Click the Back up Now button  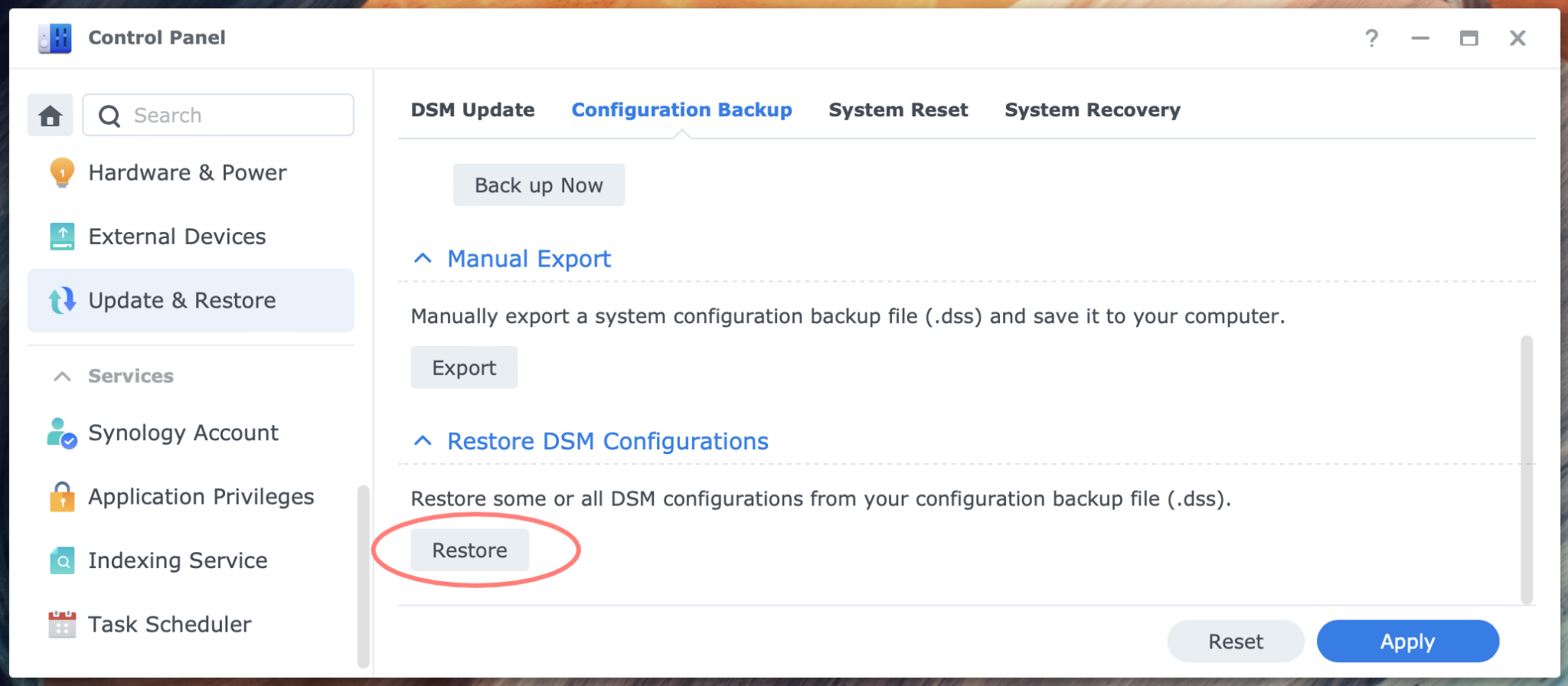click(x=538, y=185)
